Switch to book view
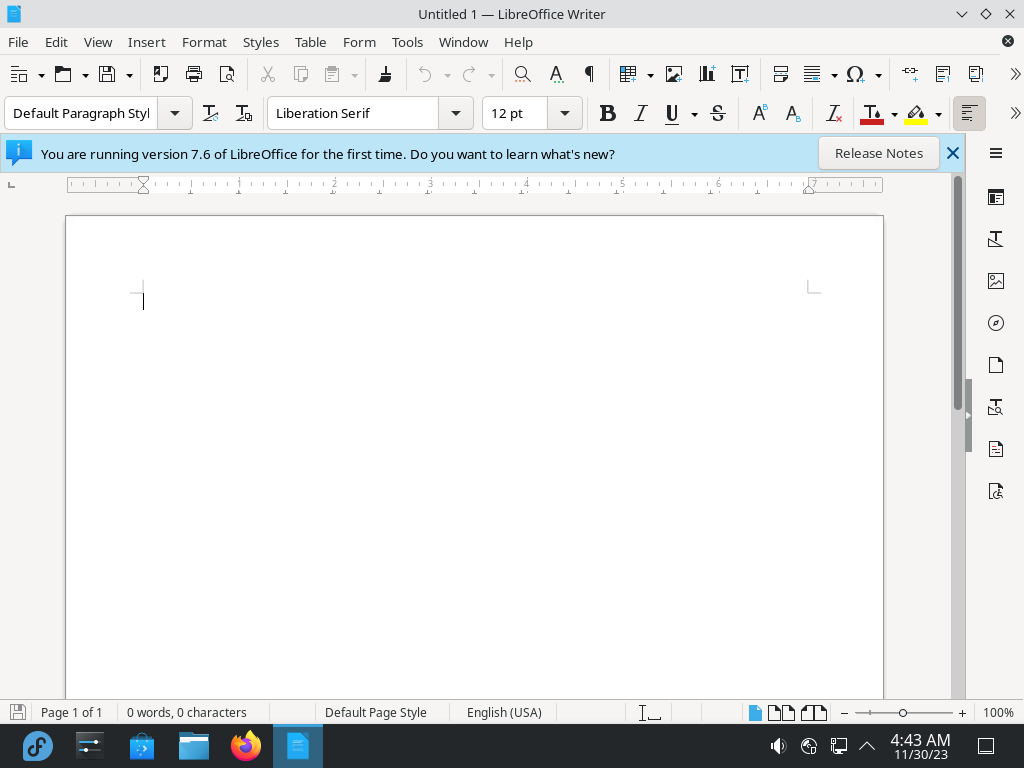The height and width of the screenshot is (768, 1024). [814, 712]
